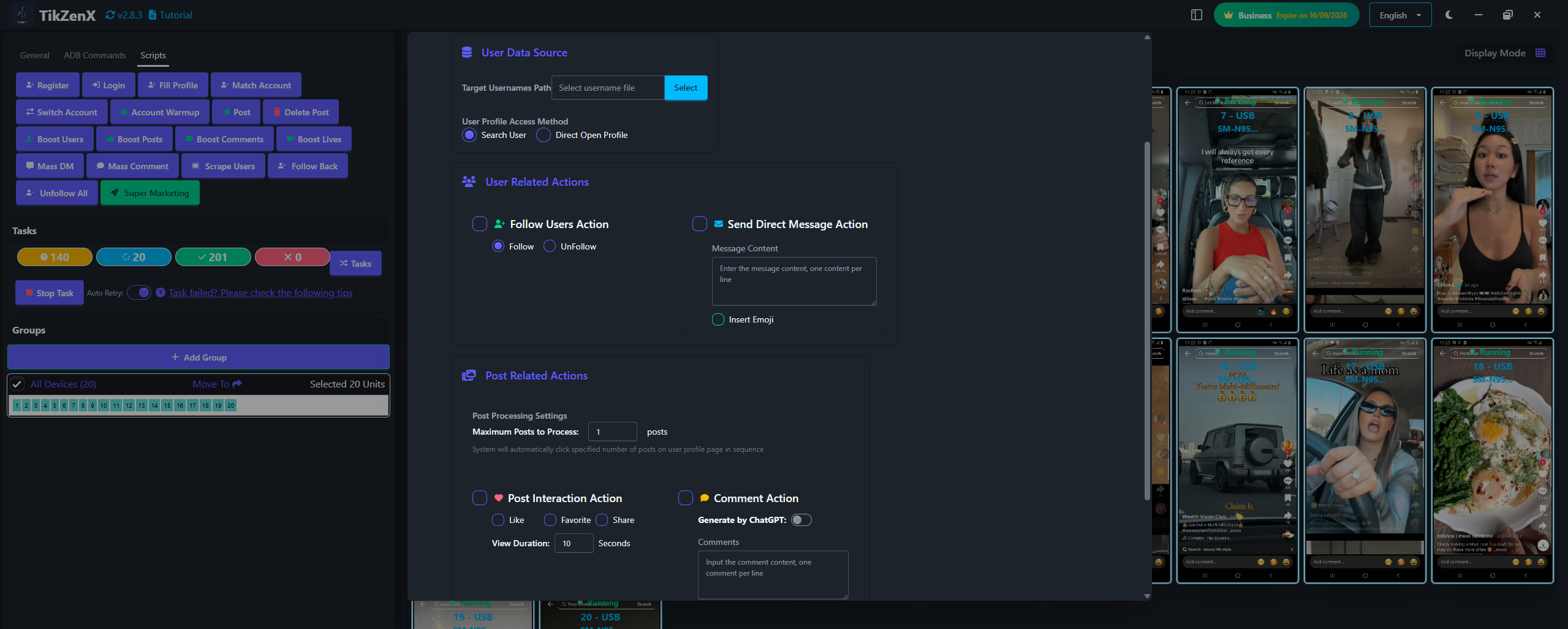Screen dimensions: 1568x629
Task: Click the Move To share arrow icon
Action: coord(236,384)
